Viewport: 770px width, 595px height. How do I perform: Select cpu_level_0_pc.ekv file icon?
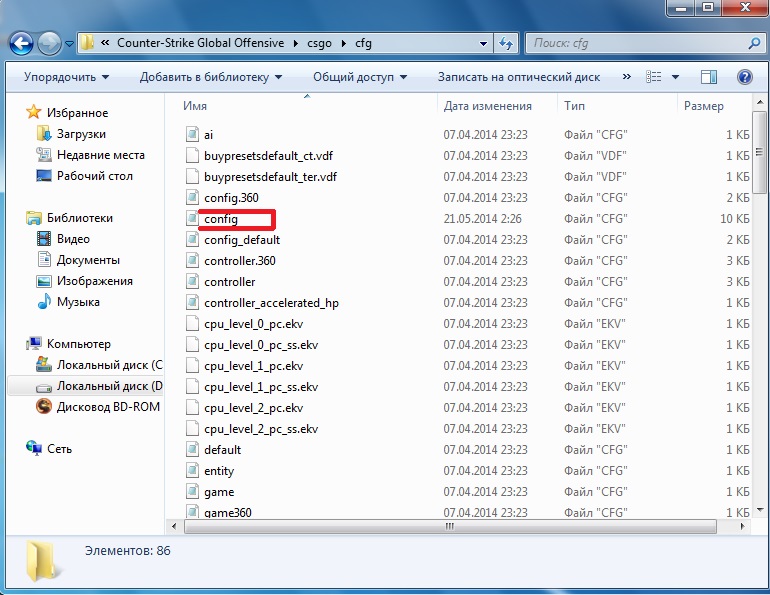pyautogui.click(x=192, y=324)
